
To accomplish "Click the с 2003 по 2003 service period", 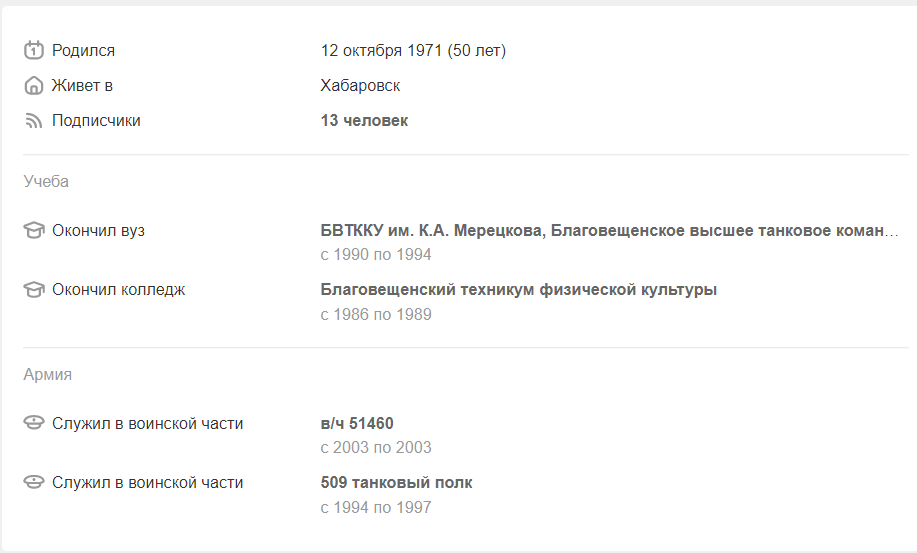I will [x=375, y=448].
